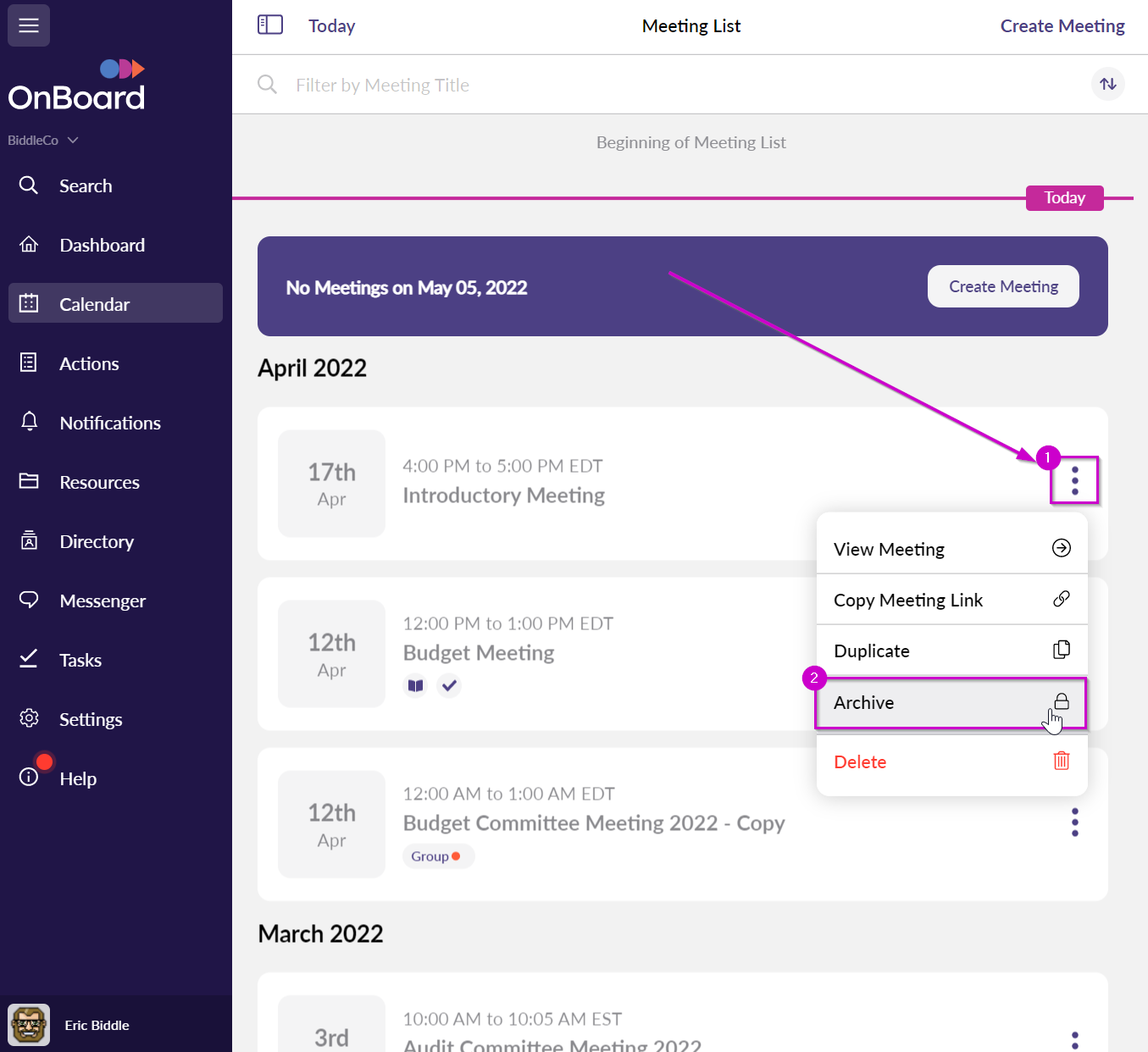
Task: Click the book icon under Budget Meeting
Action: [415, 685]
